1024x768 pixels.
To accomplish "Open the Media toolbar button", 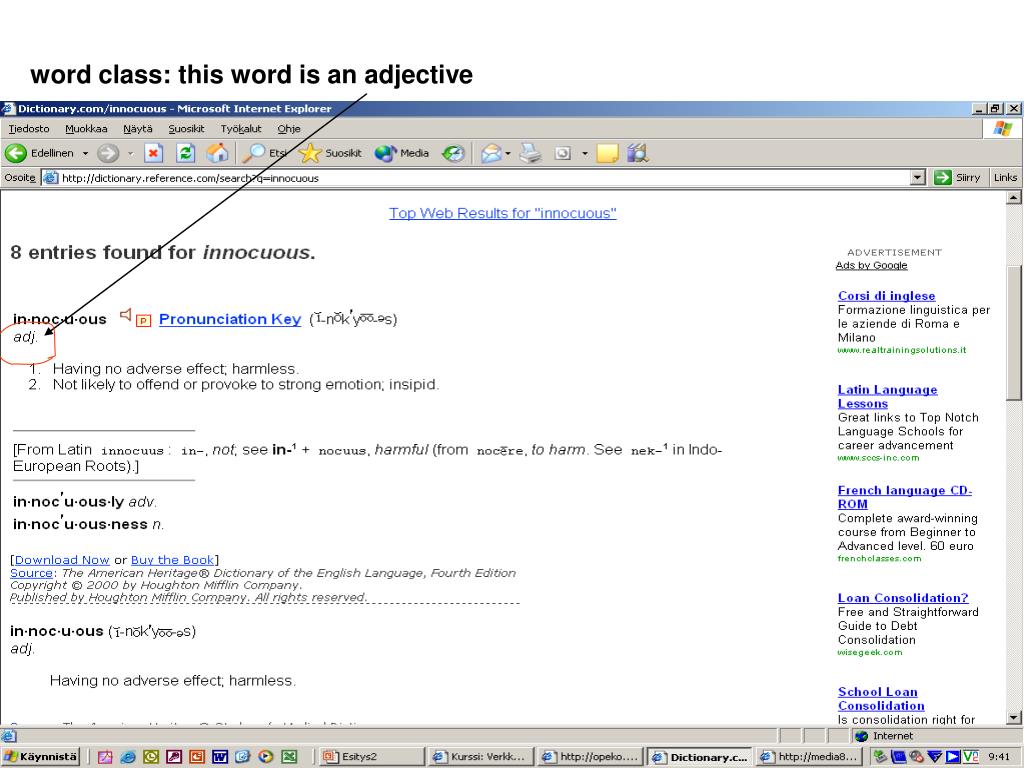I will click(402, 153).
